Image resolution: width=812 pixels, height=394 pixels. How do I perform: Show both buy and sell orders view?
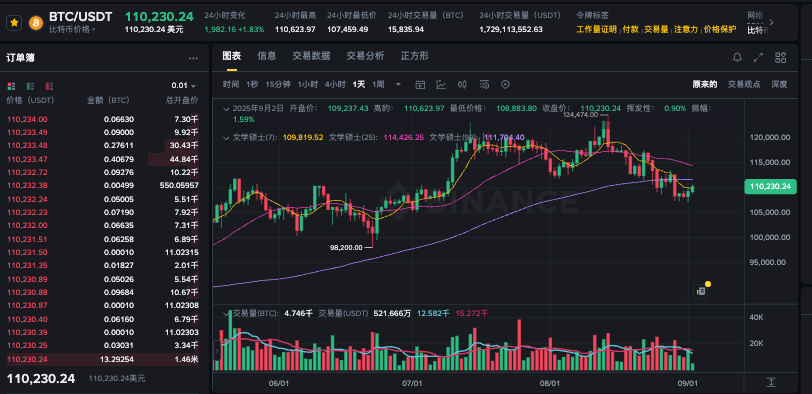pos(11,86)
